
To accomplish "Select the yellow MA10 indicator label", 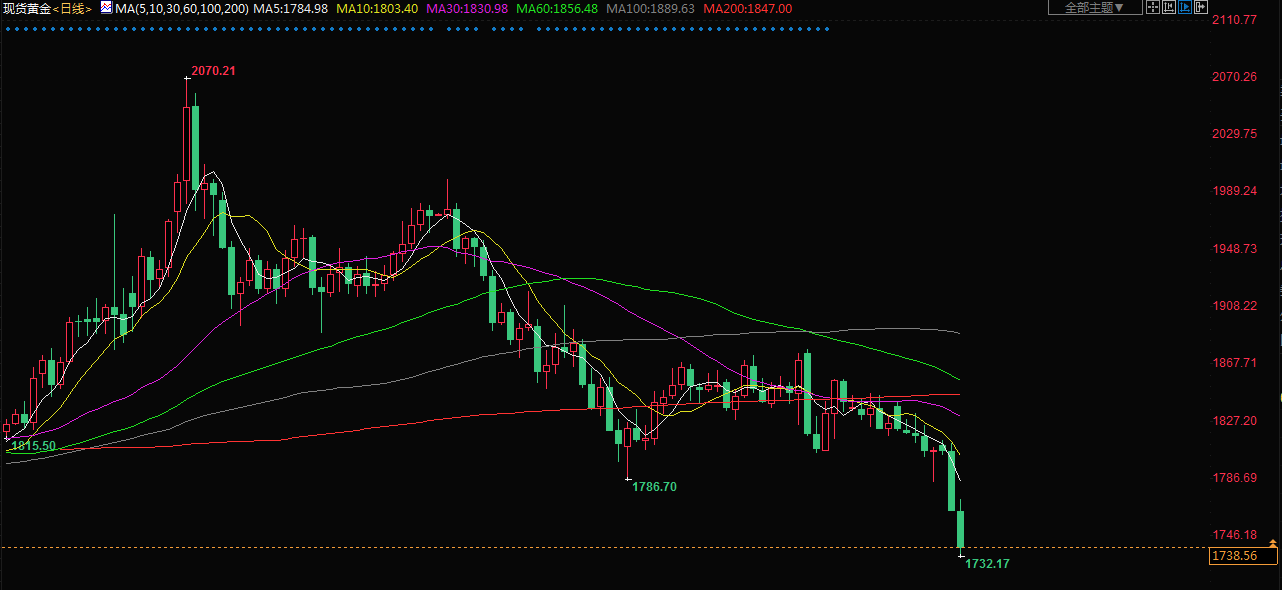I will point(377,9).
